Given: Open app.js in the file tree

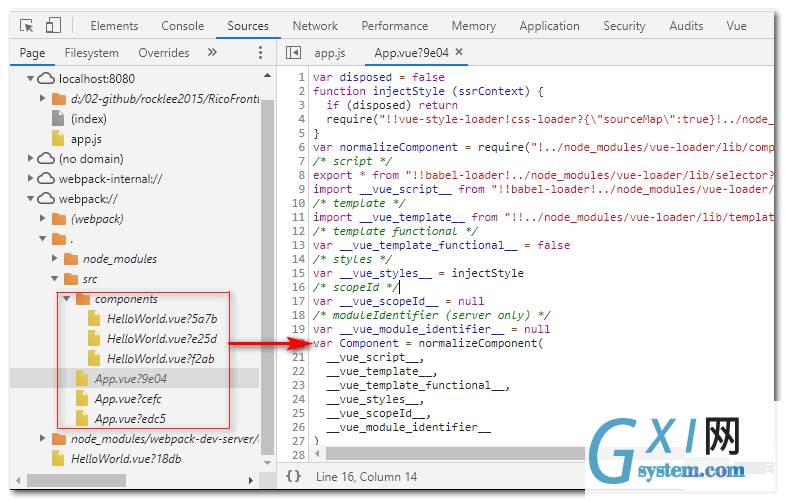Looking at the screenshot, I should click(x=86, y=139).
